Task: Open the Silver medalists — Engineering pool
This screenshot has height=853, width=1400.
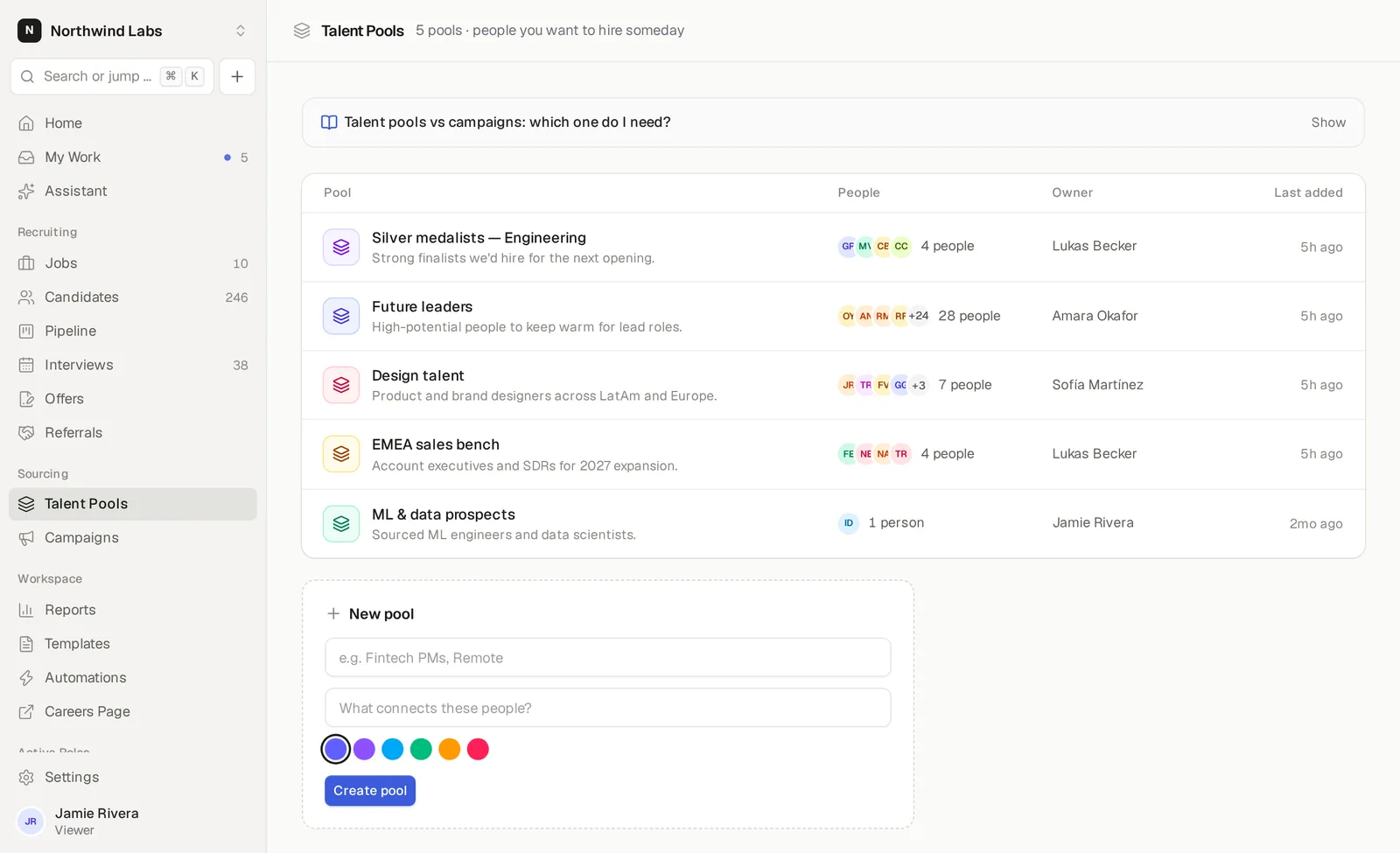Action: click(x=833, y=248)
